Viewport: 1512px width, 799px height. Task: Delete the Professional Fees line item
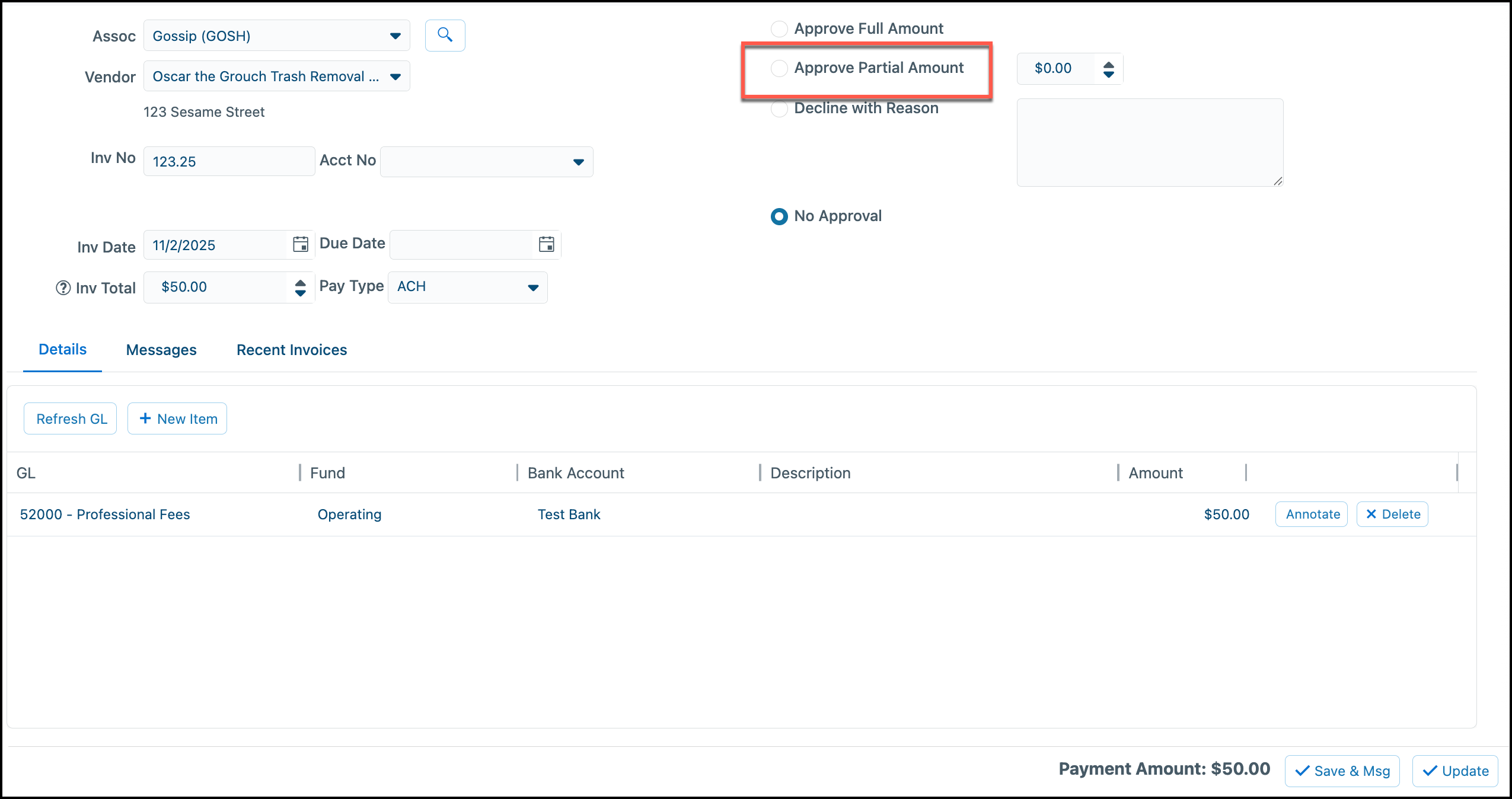click(1392, 514)
